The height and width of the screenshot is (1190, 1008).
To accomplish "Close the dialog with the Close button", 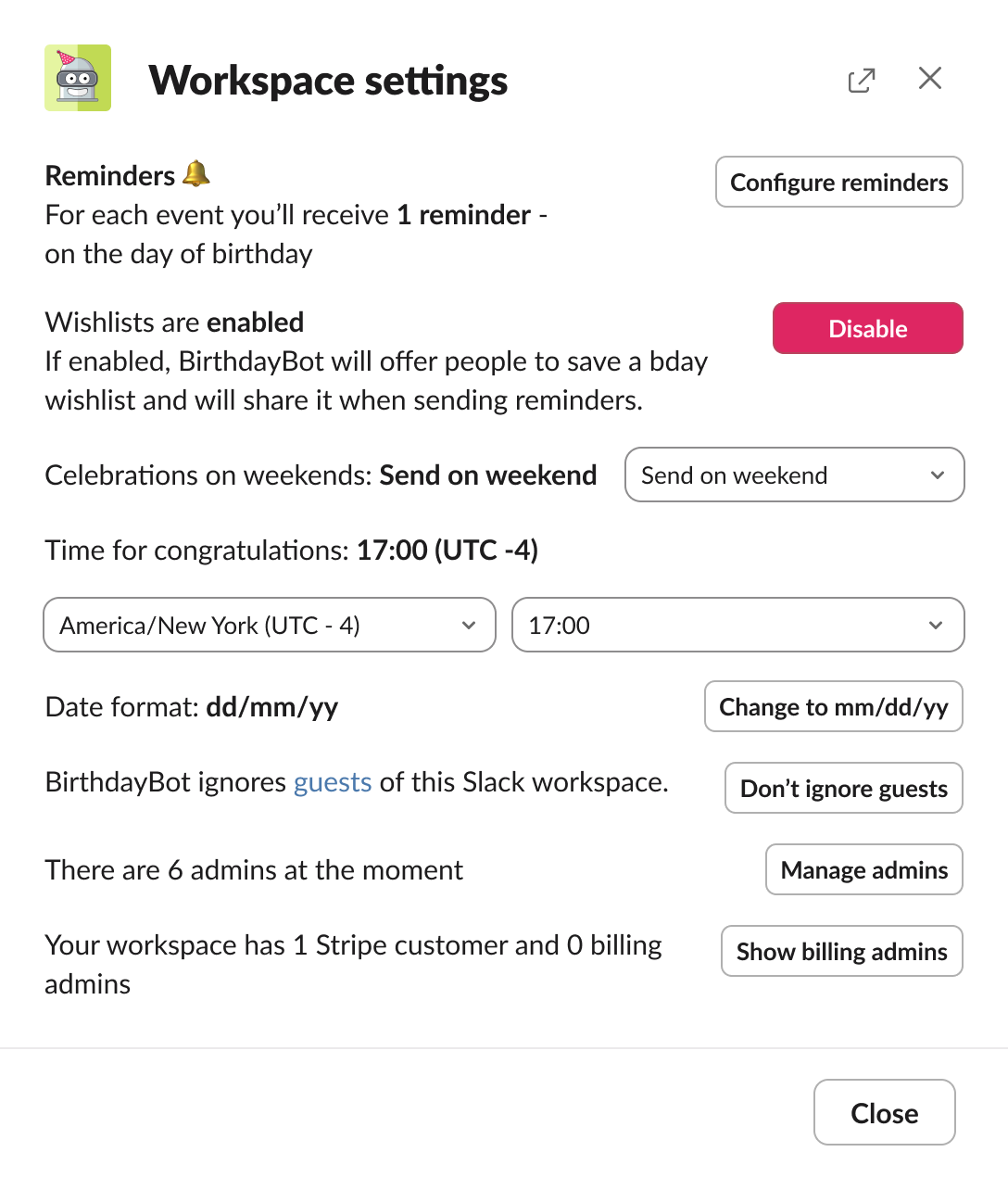I will (x=884, y=1112).
